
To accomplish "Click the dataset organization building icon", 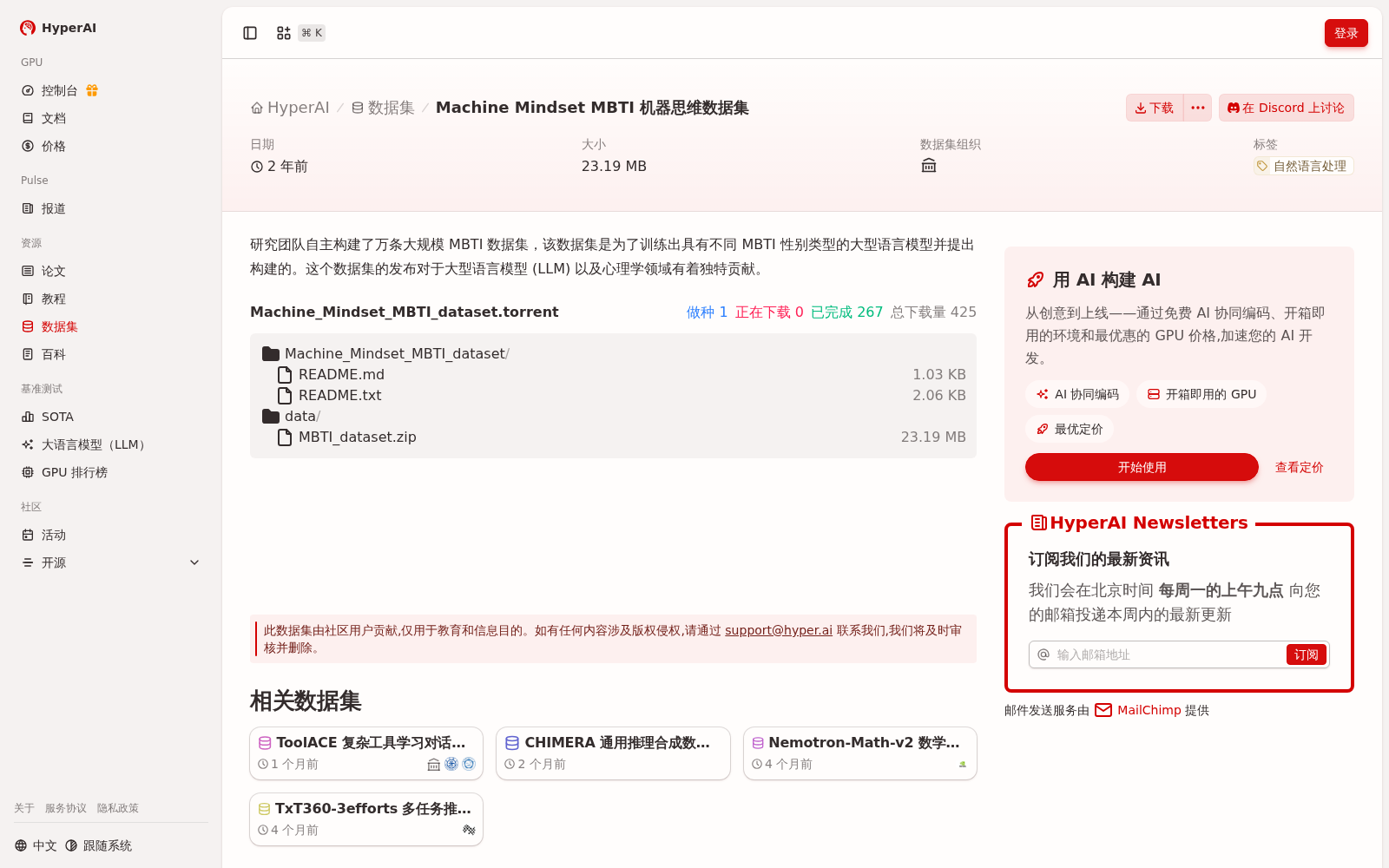I will 929,166.
